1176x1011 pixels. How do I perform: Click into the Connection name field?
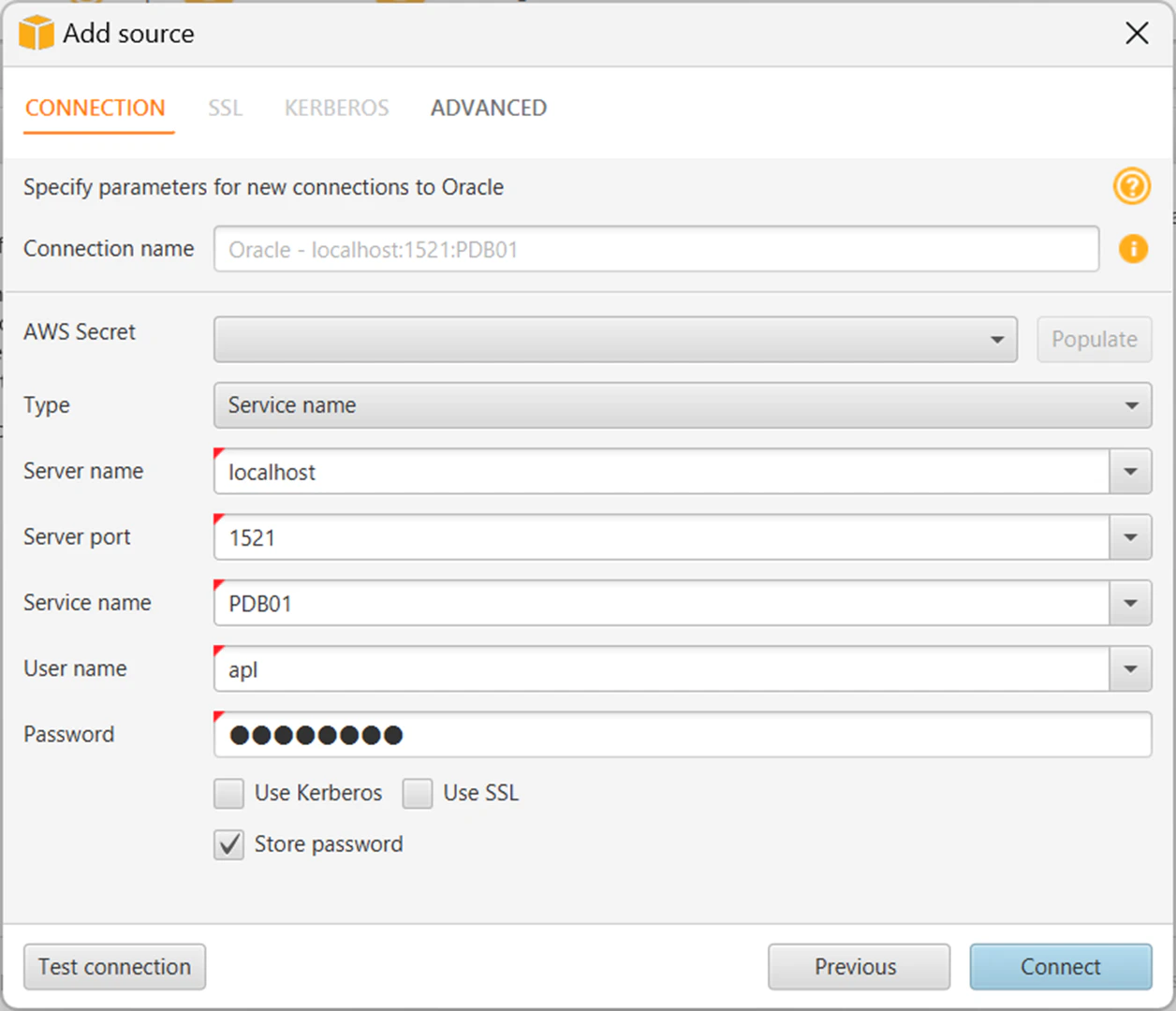656,249
